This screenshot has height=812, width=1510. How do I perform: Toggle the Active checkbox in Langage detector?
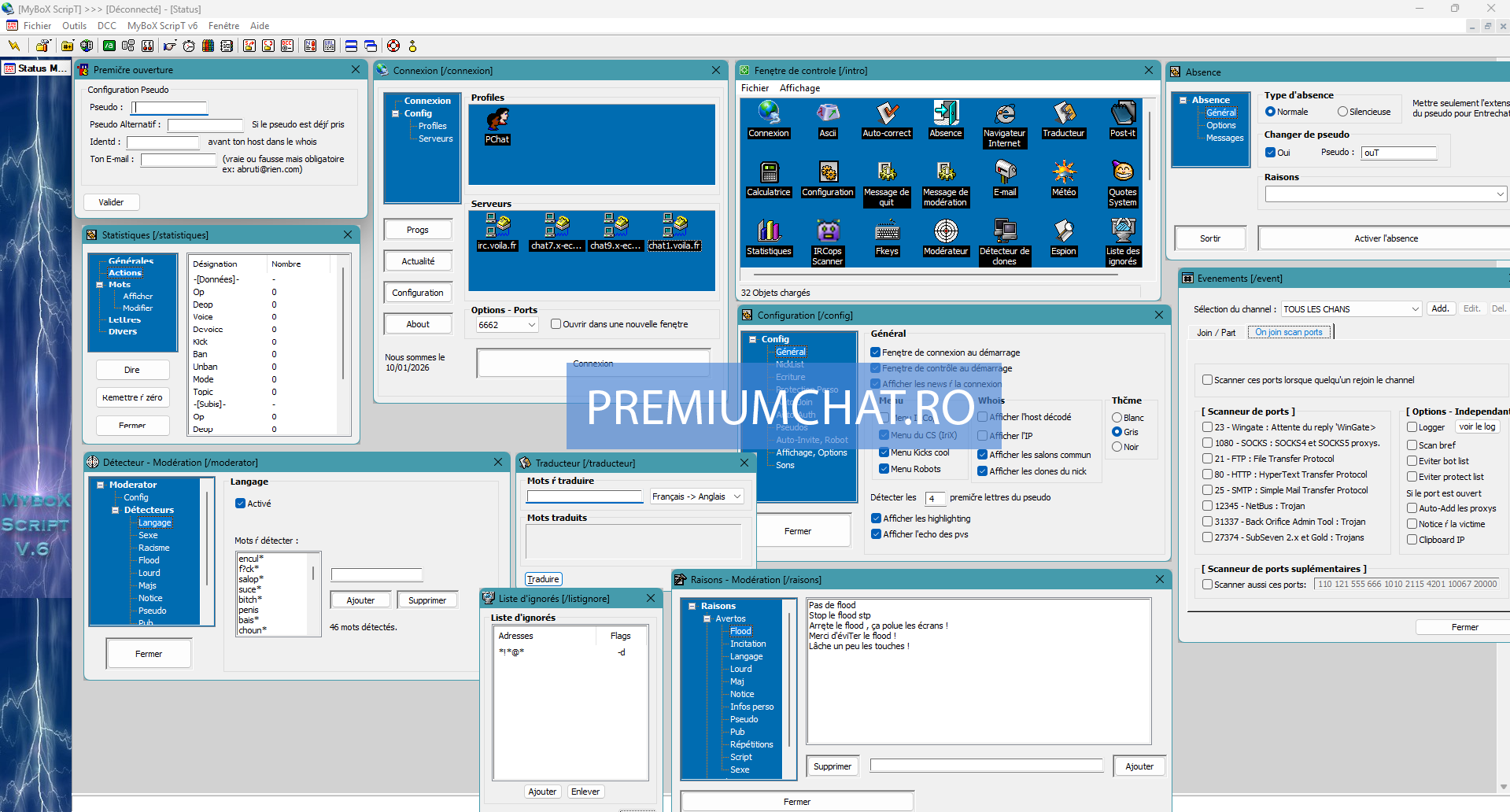[x=240, y=504]
